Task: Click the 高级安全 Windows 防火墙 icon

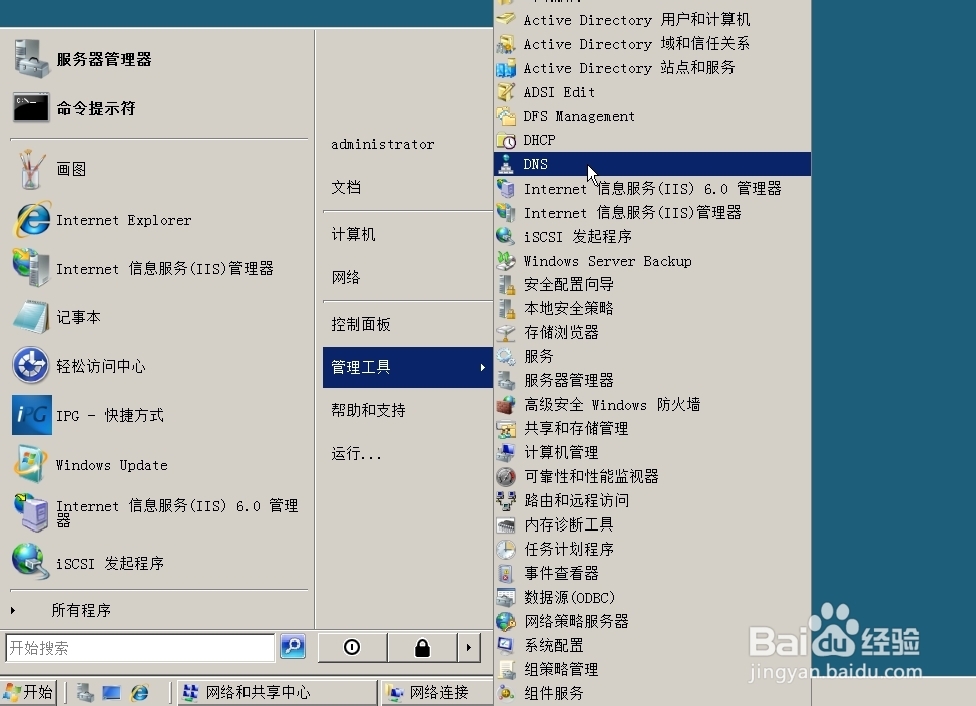Action: point(506,405)
